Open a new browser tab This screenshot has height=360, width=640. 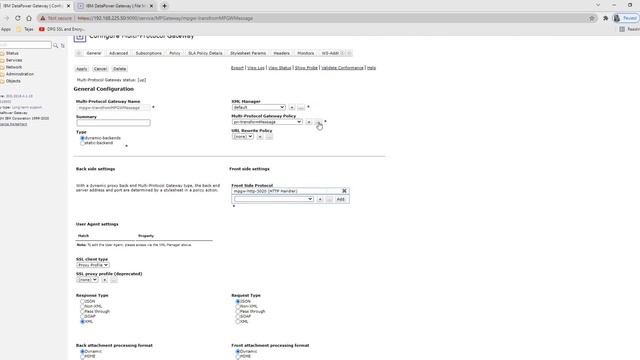click(164, 6)
